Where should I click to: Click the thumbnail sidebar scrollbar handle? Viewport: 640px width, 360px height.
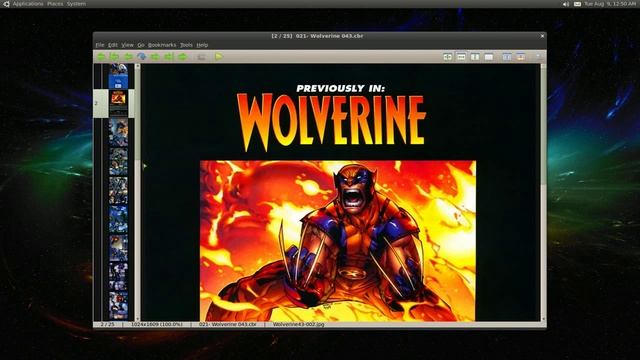138,114
